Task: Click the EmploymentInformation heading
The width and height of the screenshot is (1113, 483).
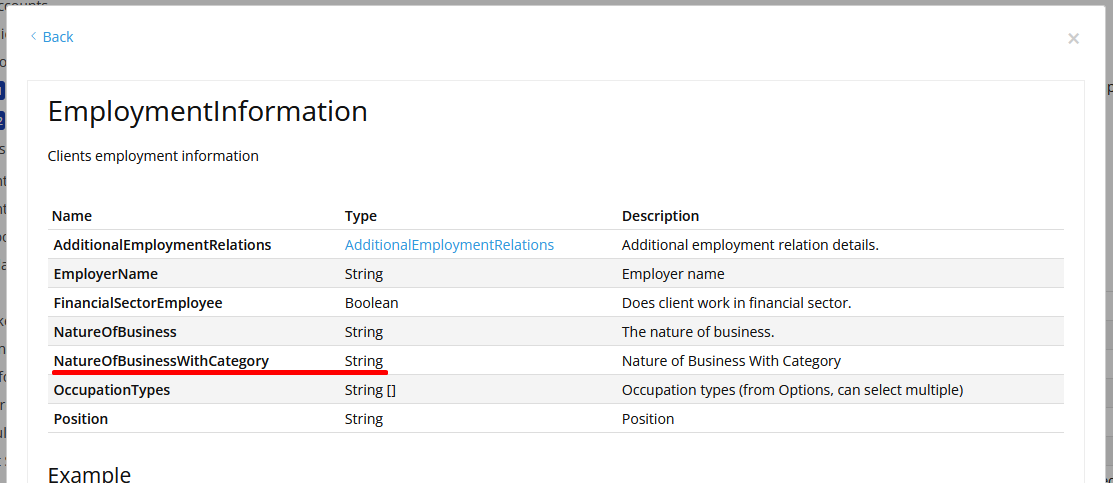Action: 208,111
